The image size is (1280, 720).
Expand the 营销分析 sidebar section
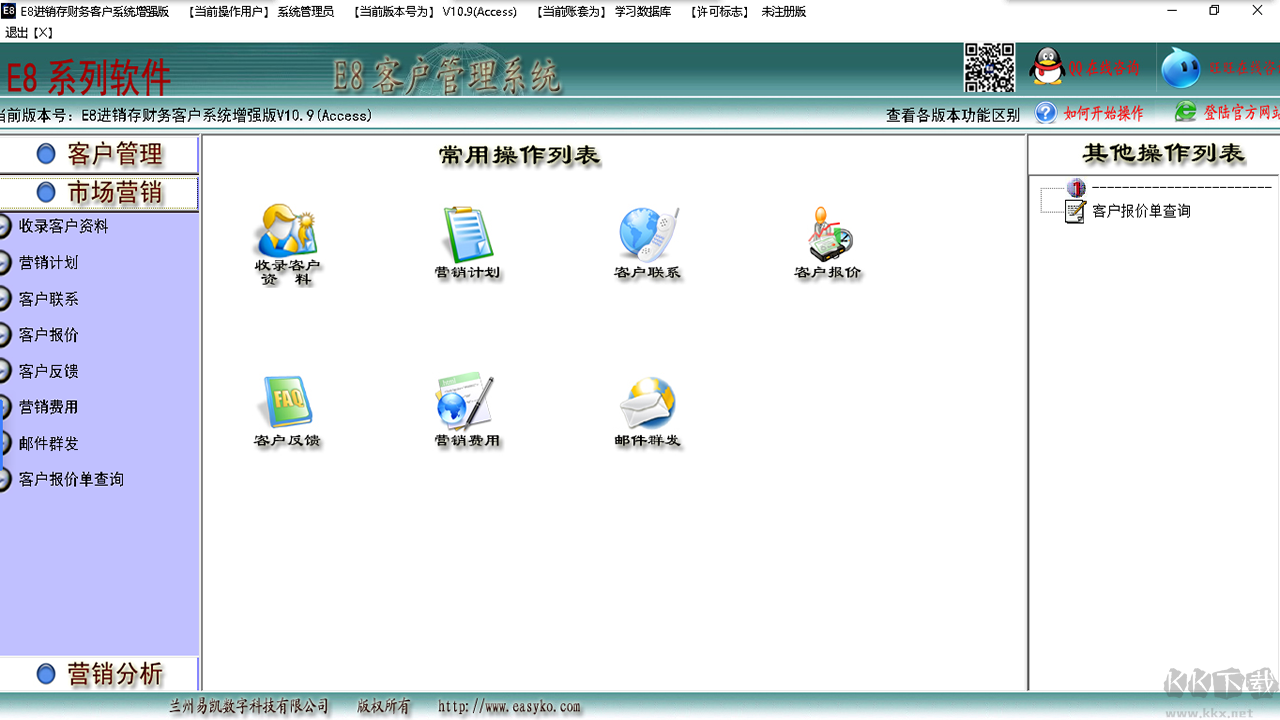(x=99, y=674)
